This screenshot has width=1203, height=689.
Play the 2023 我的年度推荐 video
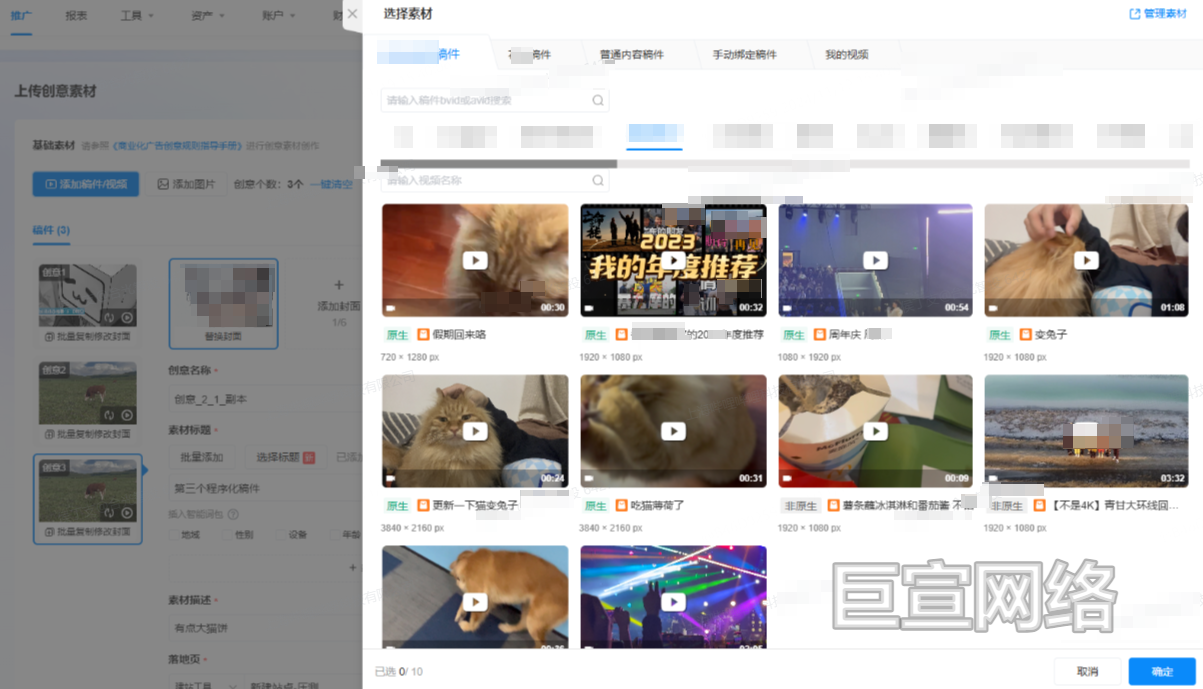click(673, 260)
